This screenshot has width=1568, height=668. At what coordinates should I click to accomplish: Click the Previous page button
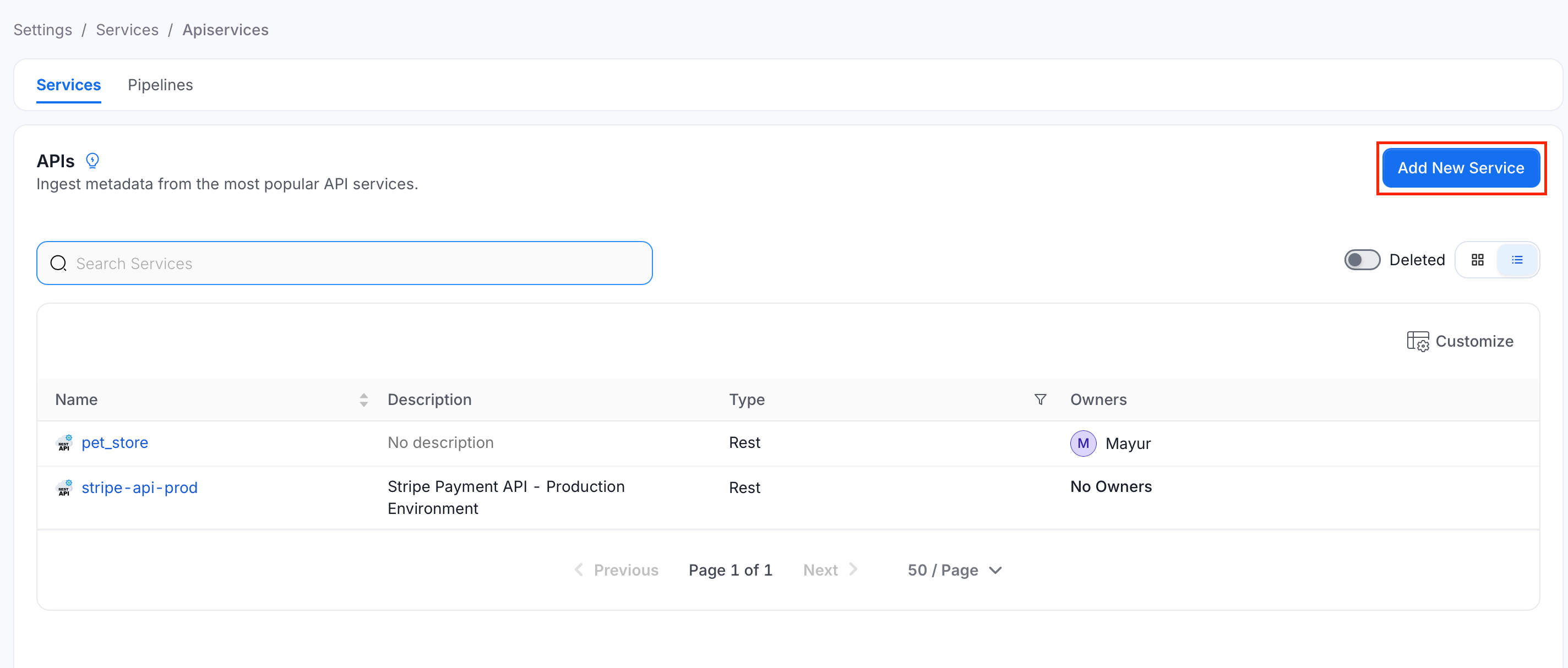click(616, 570)
